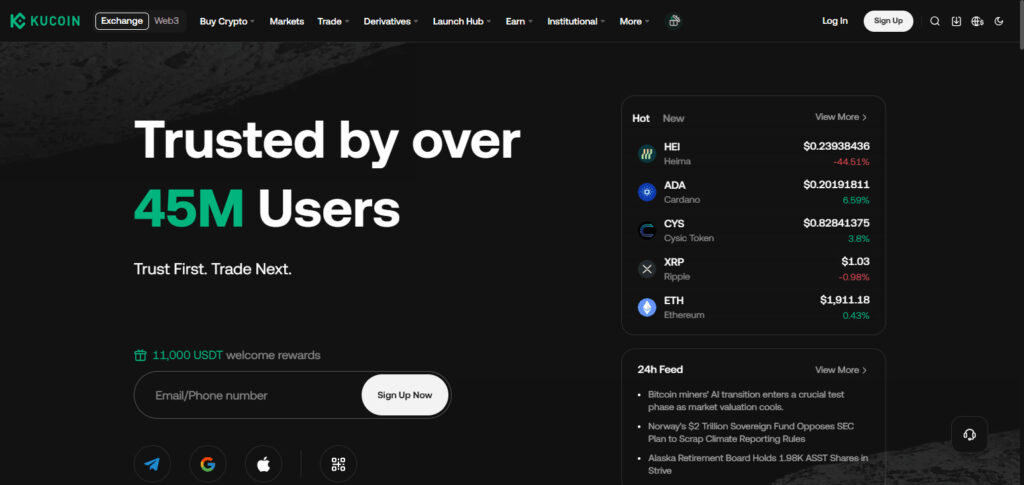Viewport: 1024px width, 485px height.
Task: Expand the More dropdown menu
Action: click(634, 21)
